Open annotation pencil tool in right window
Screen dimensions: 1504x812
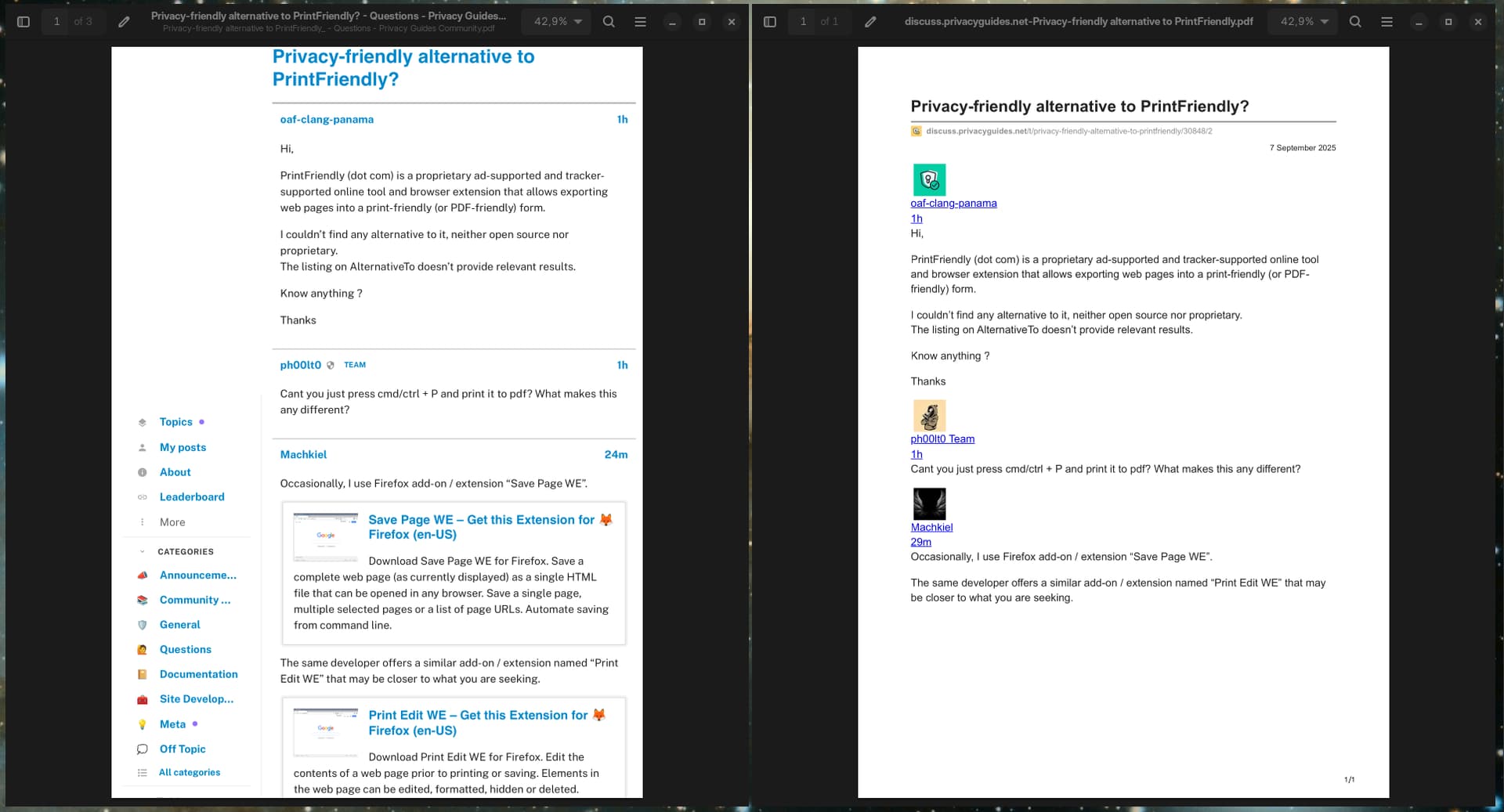(x=870, y=22)
